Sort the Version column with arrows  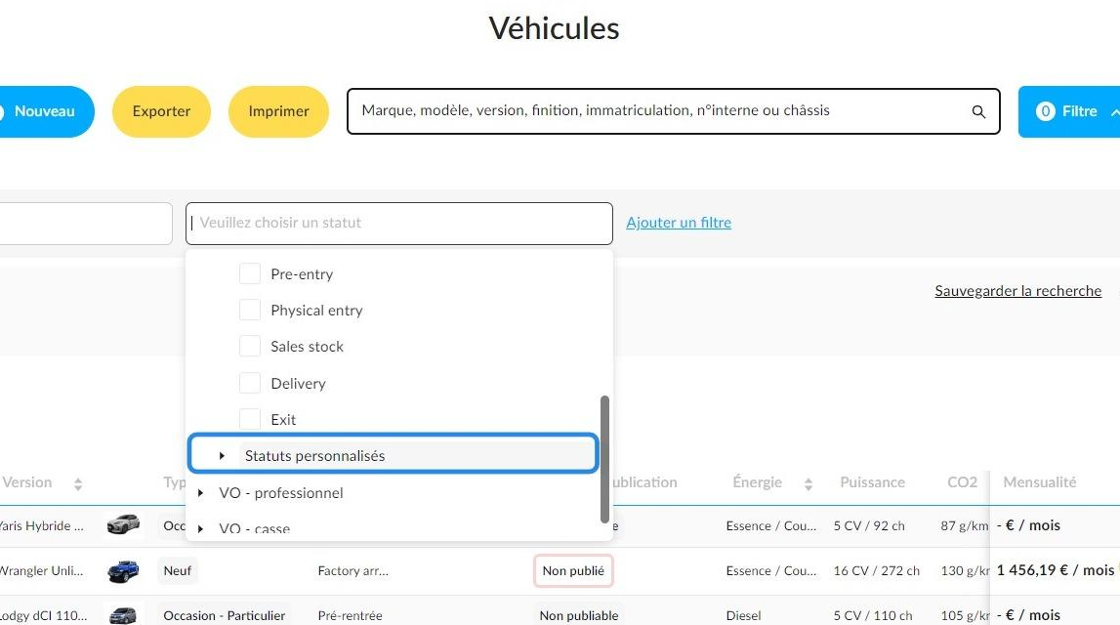click(78, 484)
